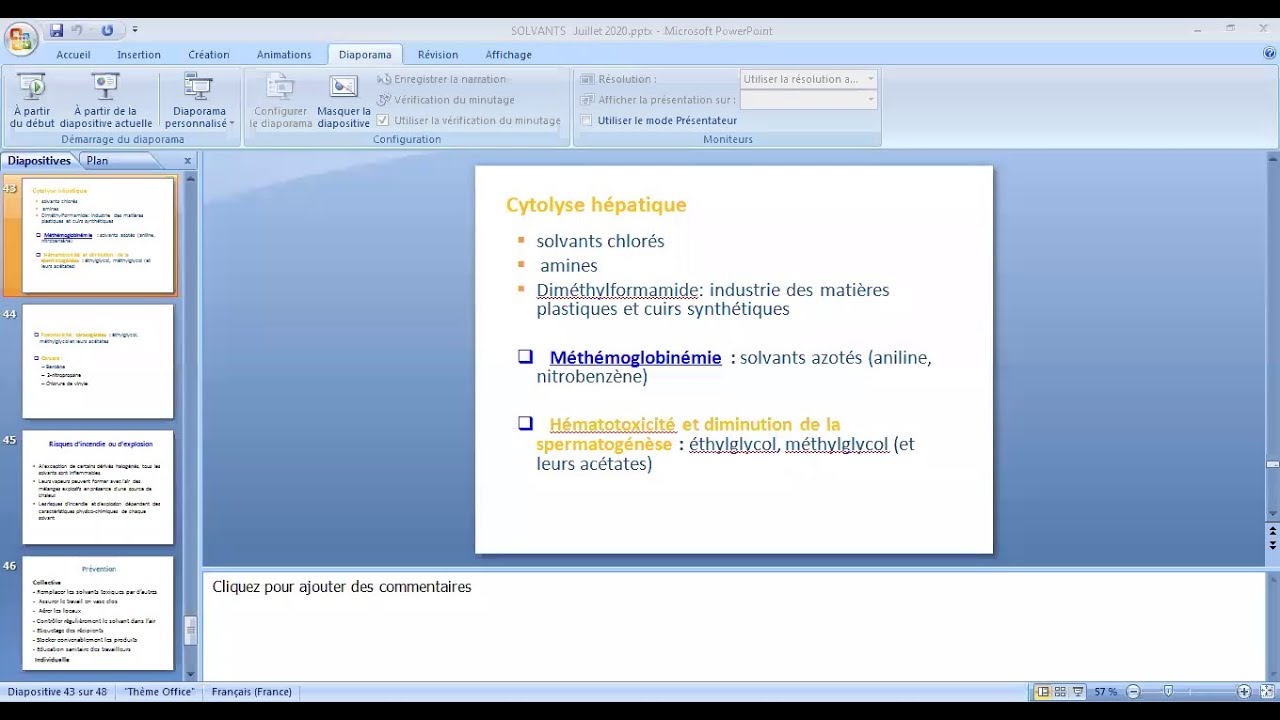
Task: Switch to the Affichage tab
Action: coord(508,55)
